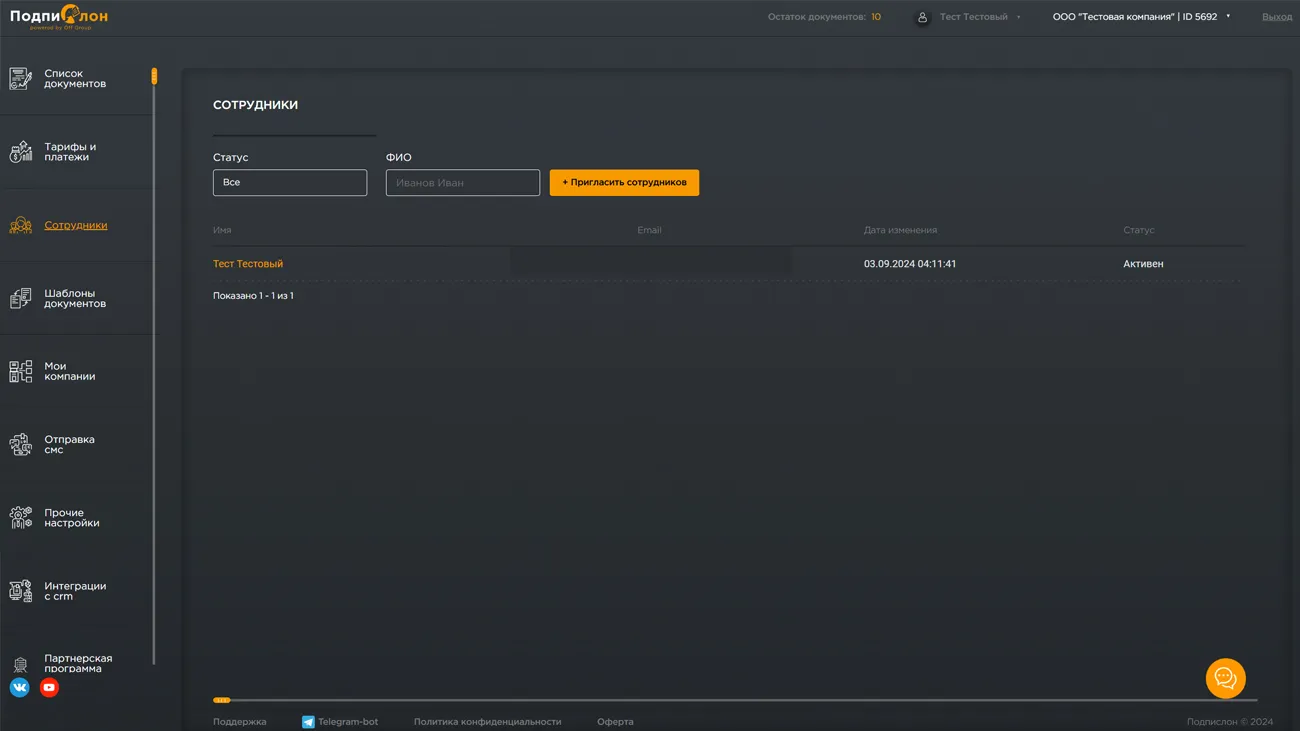
Task: Click the document list sidebar icon
Action: point(21,79)
